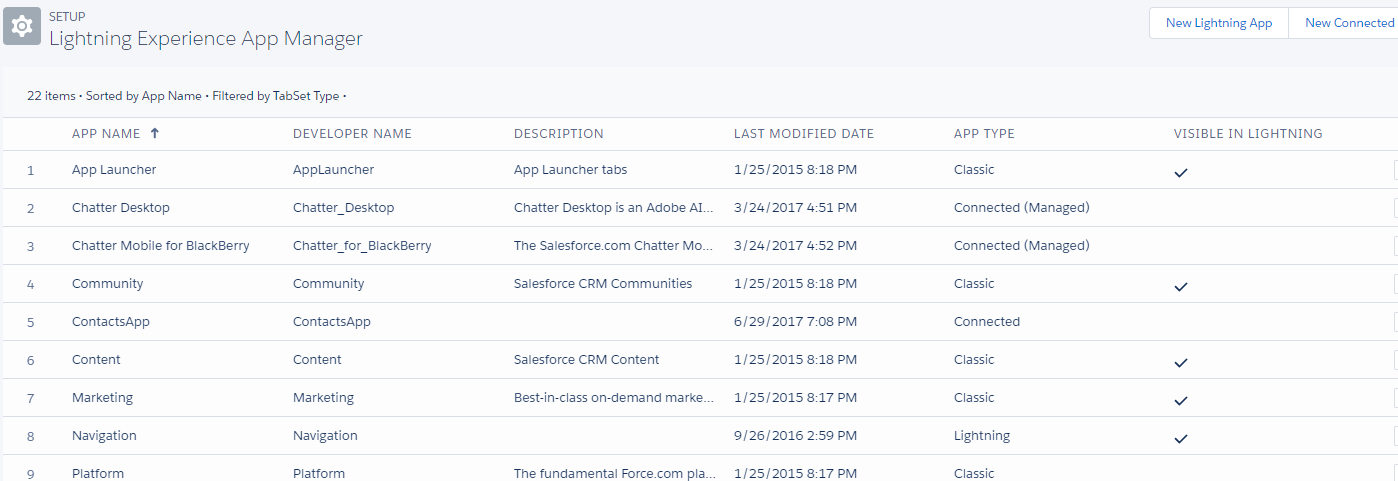Screen dimensions: 1398x481
Task: Sort by the Last Modified Date column
Action: tap(804, 133)
